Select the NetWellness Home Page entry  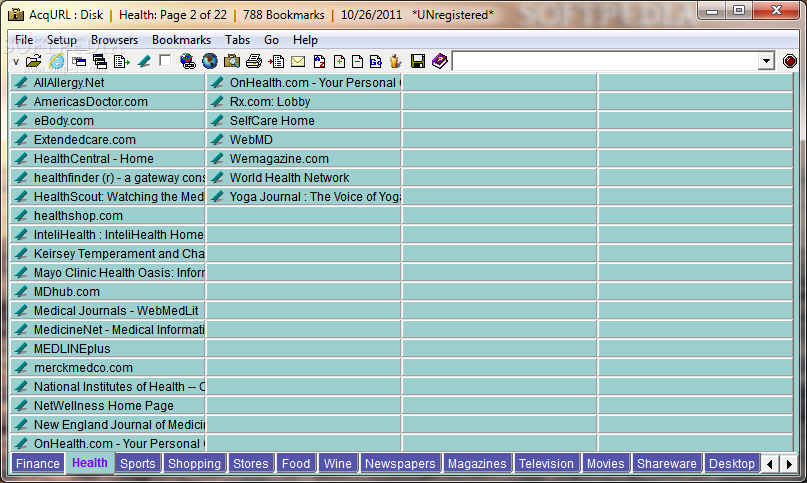point(107,406)
